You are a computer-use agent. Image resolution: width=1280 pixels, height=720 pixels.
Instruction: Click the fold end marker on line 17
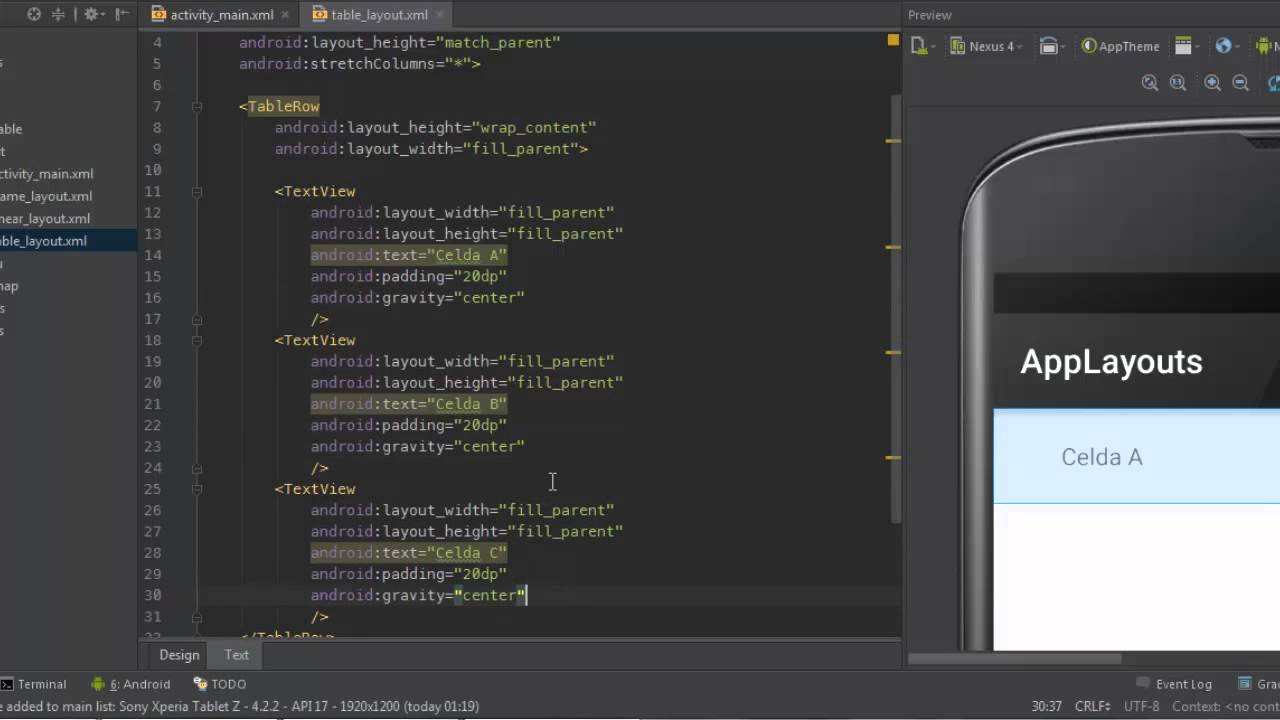point(197,319)
